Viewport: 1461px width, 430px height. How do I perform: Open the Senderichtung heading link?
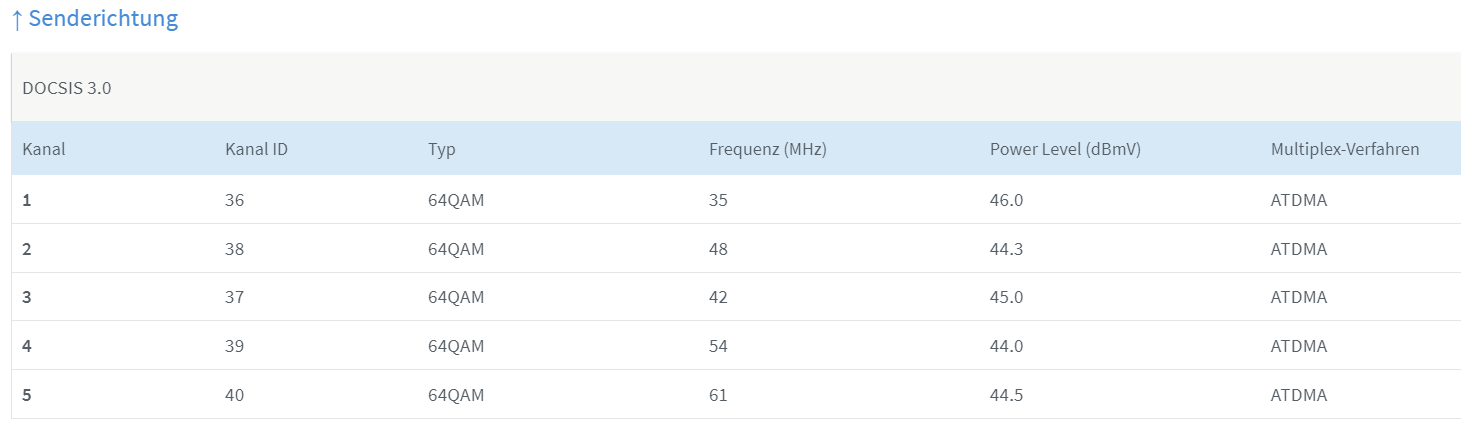[x=103, y=19]
